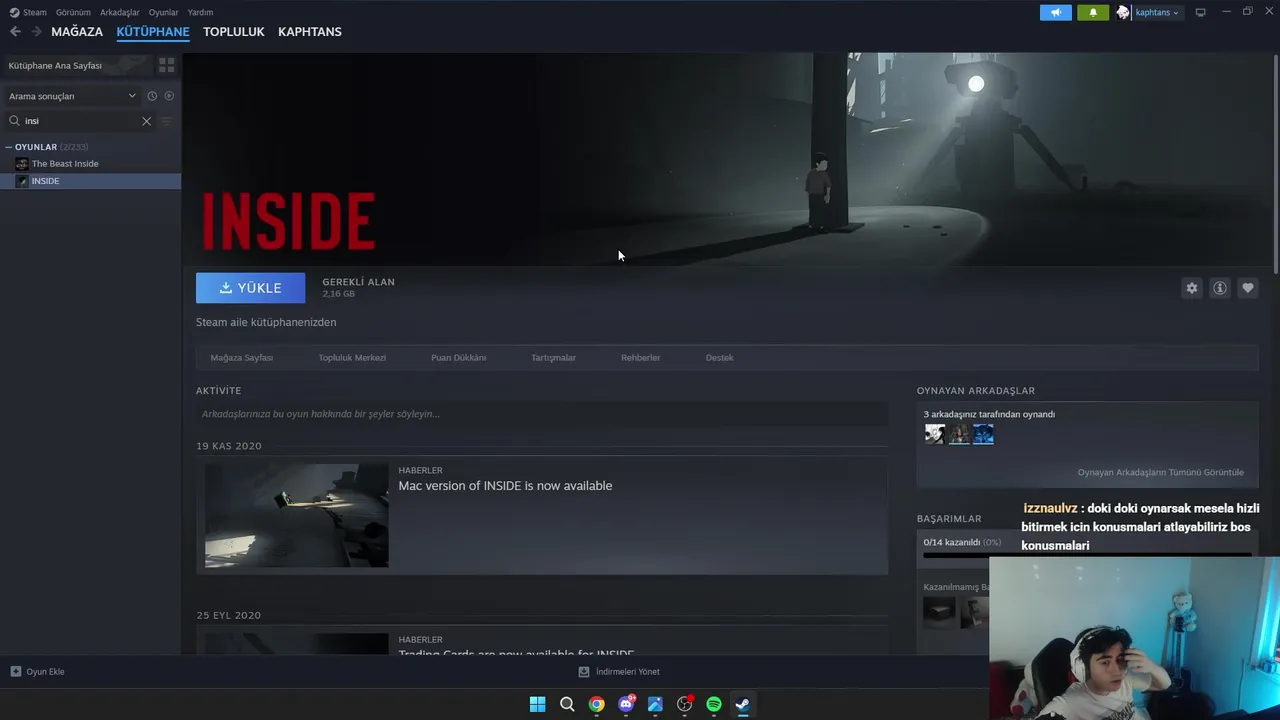The height and width of the screenshot is (720, 1280).
Task: Expand the Arama sonuçları dropdown
Action: coord(72,96)
